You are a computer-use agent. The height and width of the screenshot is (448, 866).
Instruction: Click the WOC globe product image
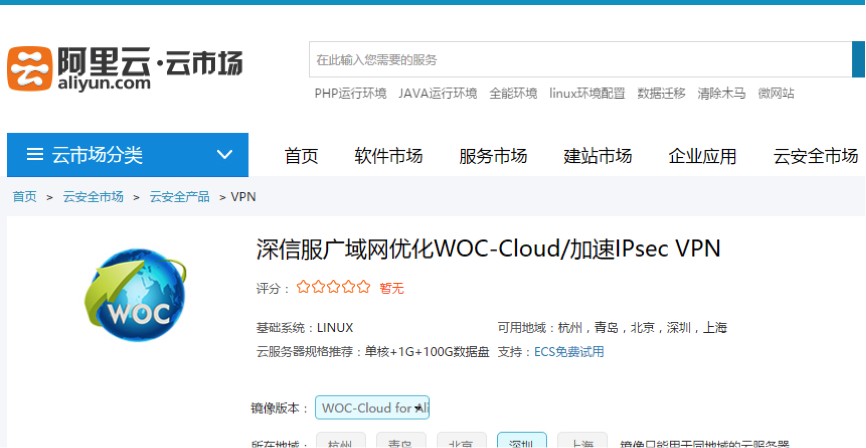coord(136,294)
